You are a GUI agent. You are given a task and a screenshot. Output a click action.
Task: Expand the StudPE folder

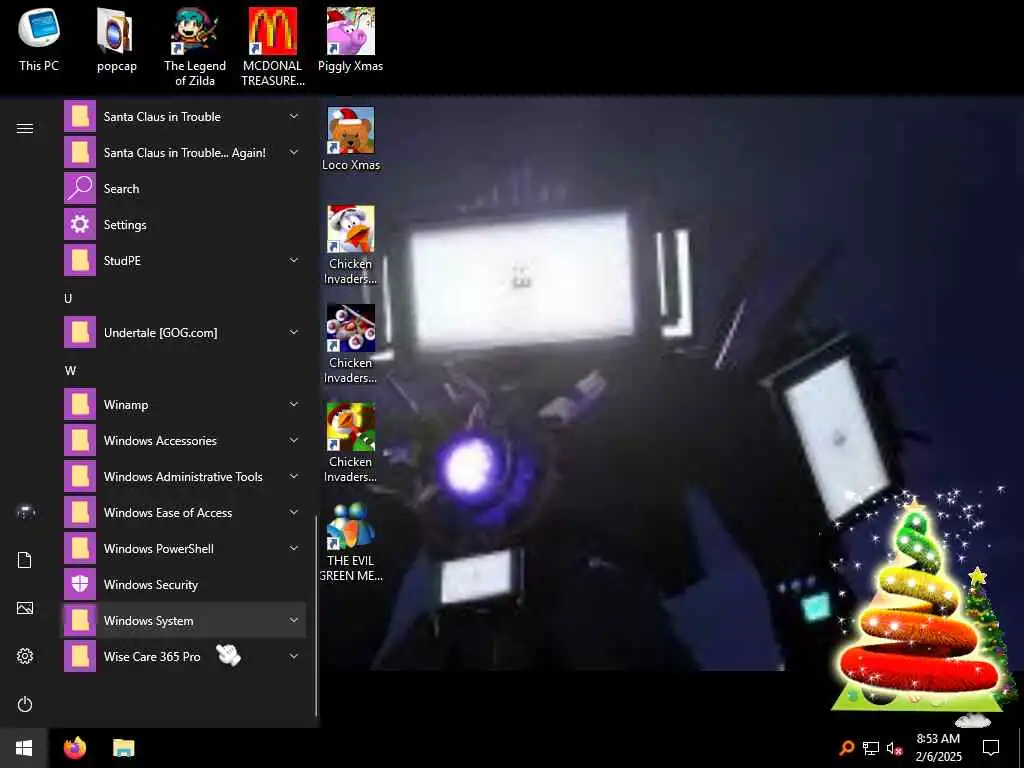click(185, 261)
